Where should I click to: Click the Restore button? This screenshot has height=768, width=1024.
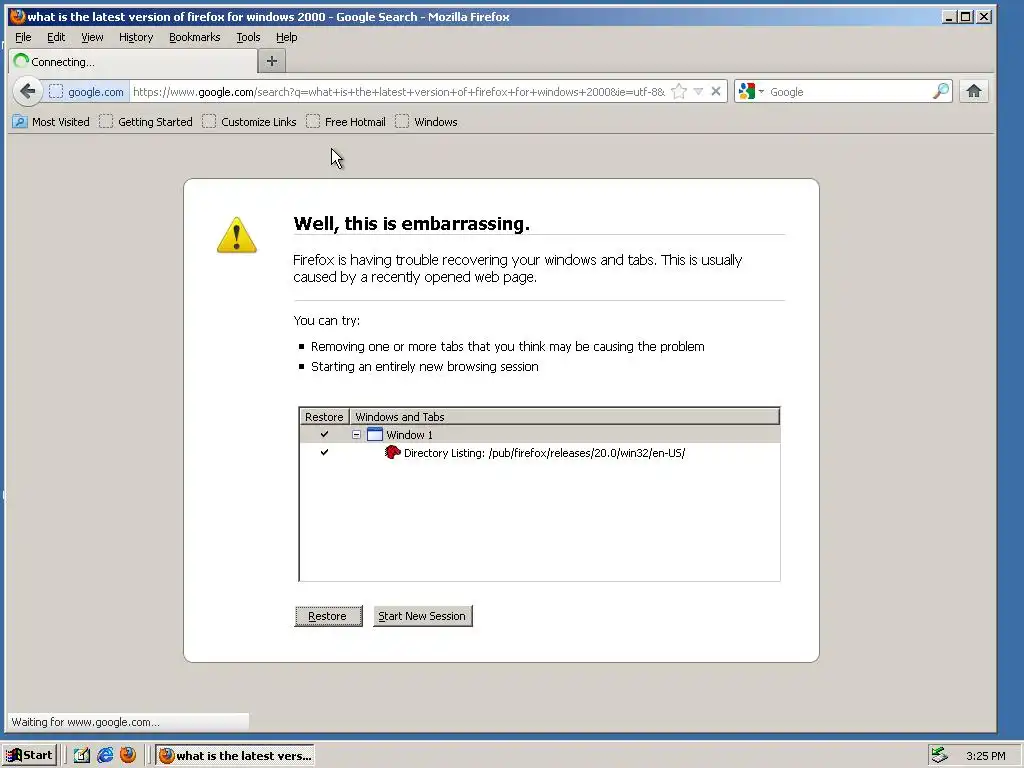(328, 616)
